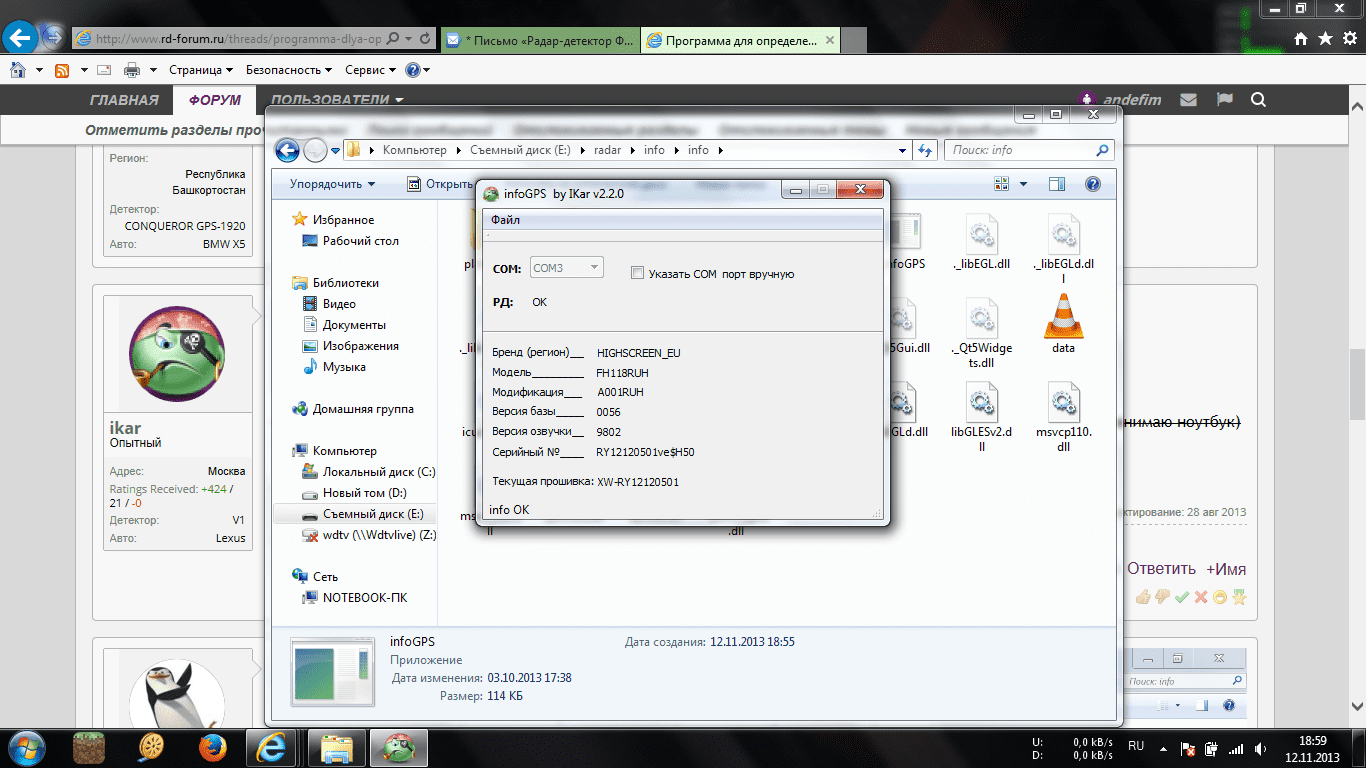This screenshot has height=768, width=1366.
Task: Switch to infoGPS in the taskbar
Action: click(x=400, y=747)
